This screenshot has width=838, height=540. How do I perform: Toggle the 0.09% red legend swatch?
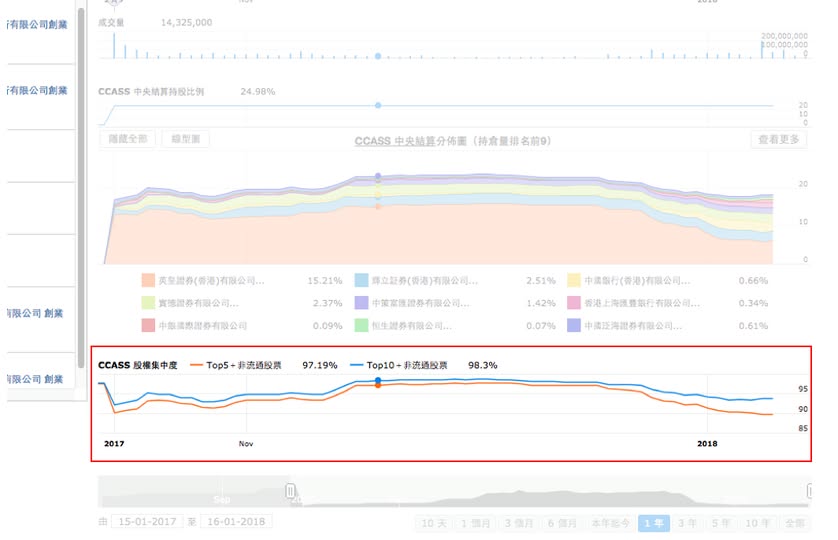pyautogui.click(x=148, y=325)
